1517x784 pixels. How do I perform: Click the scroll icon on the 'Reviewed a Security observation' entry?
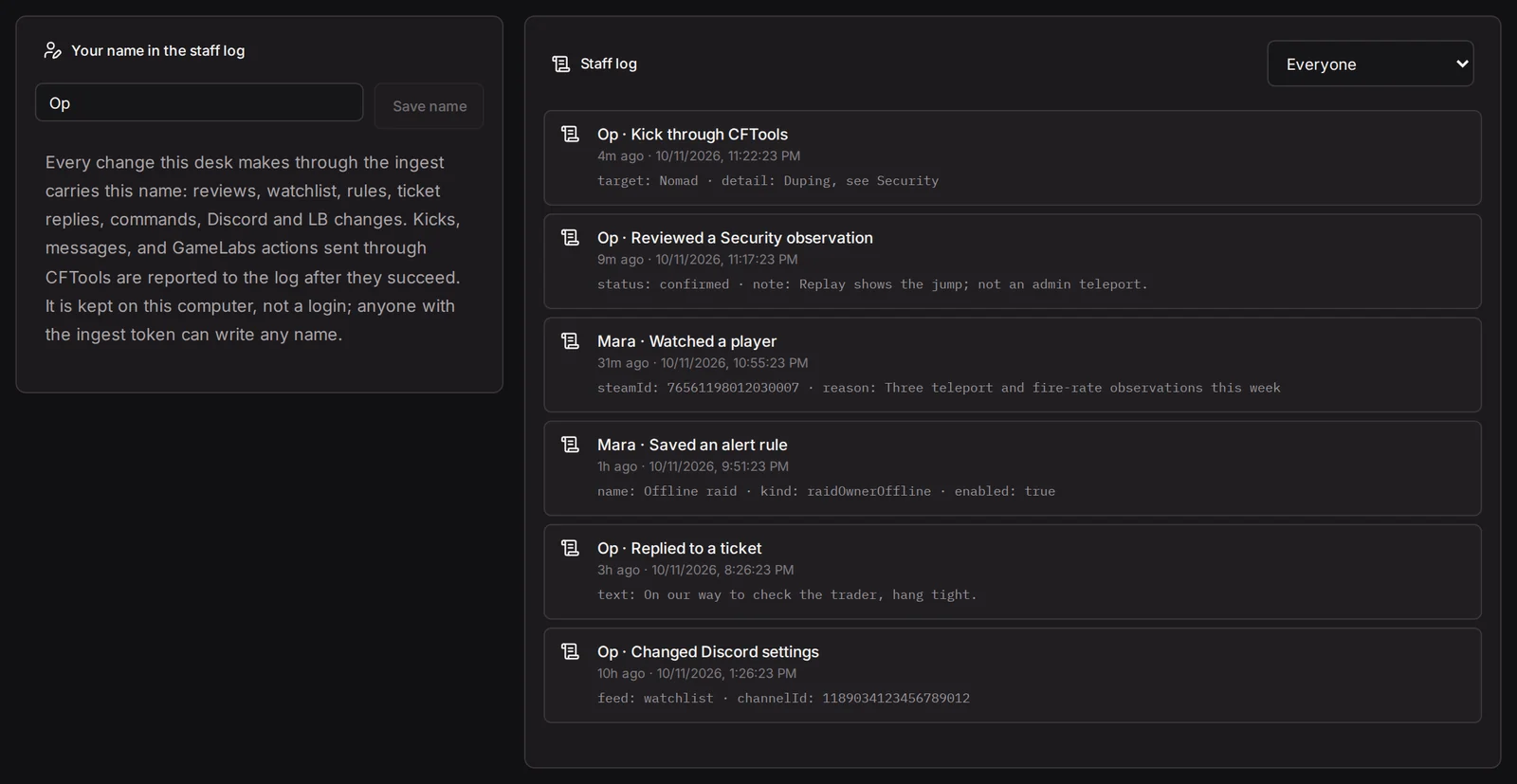pyautogui.click(x=570, y=237)
